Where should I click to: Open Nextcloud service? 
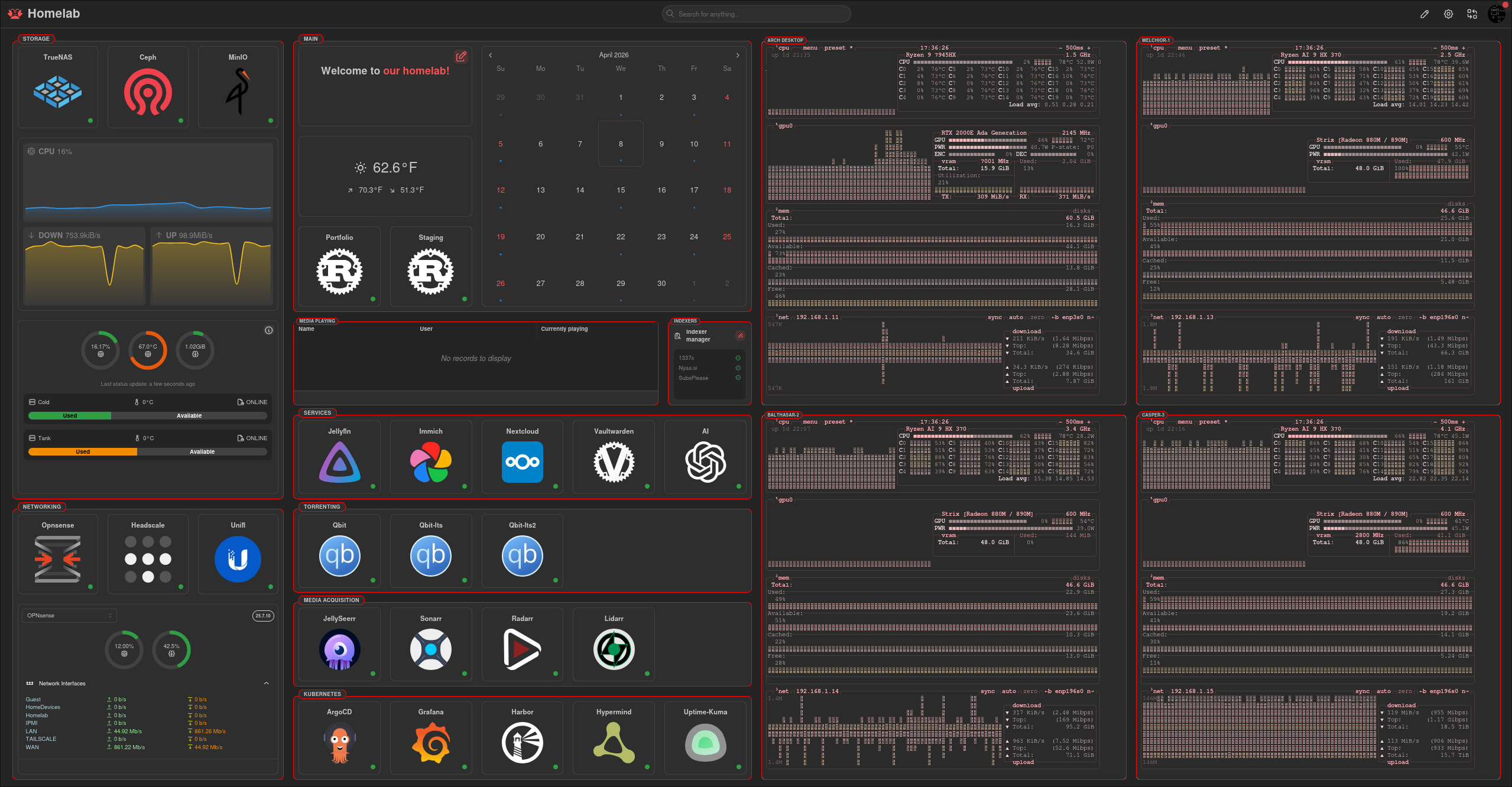pyautogui.click(x=523, y=457)
